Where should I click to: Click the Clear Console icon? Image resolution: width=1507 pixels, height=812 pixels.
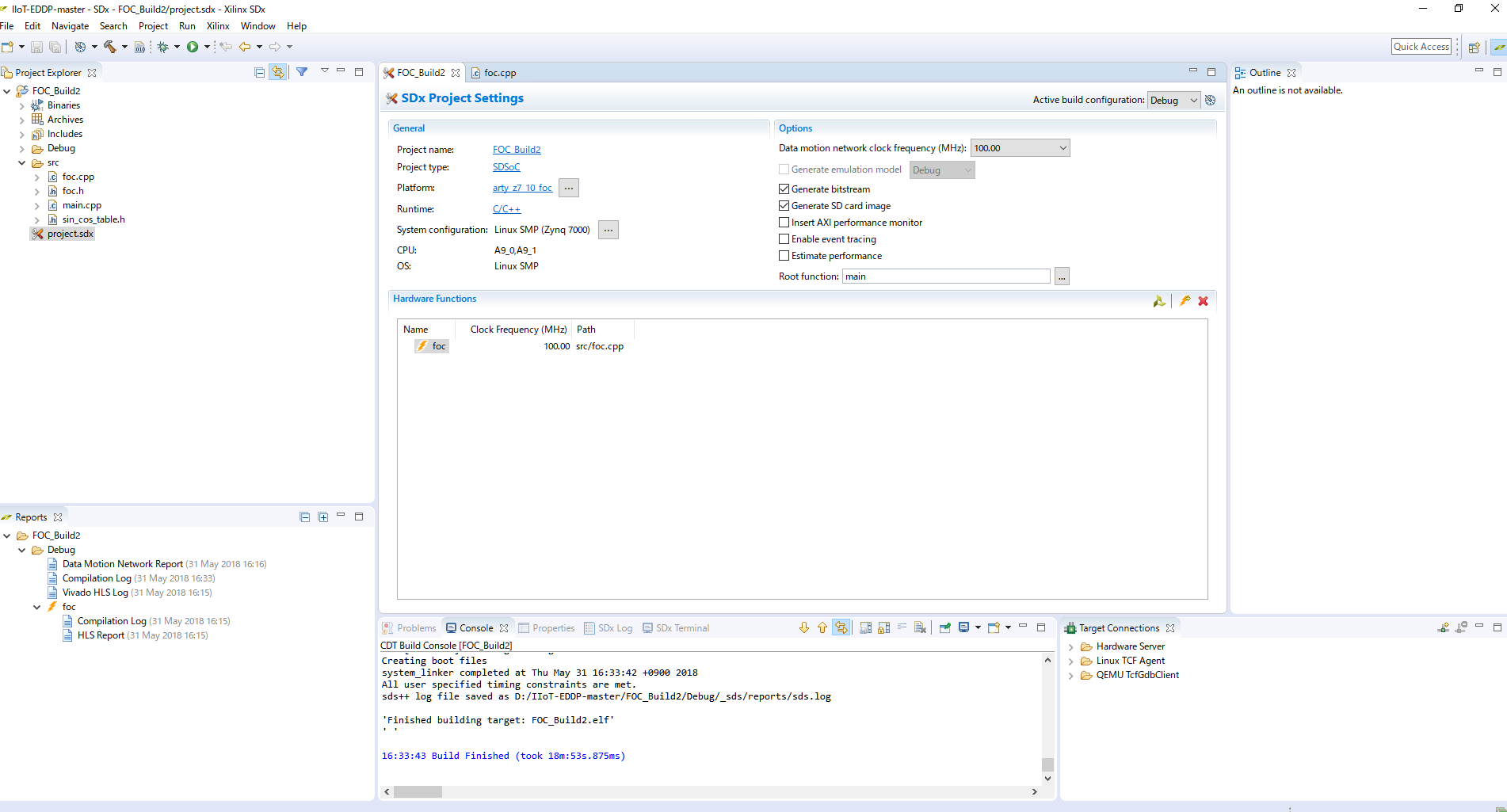tap(920, 628)
